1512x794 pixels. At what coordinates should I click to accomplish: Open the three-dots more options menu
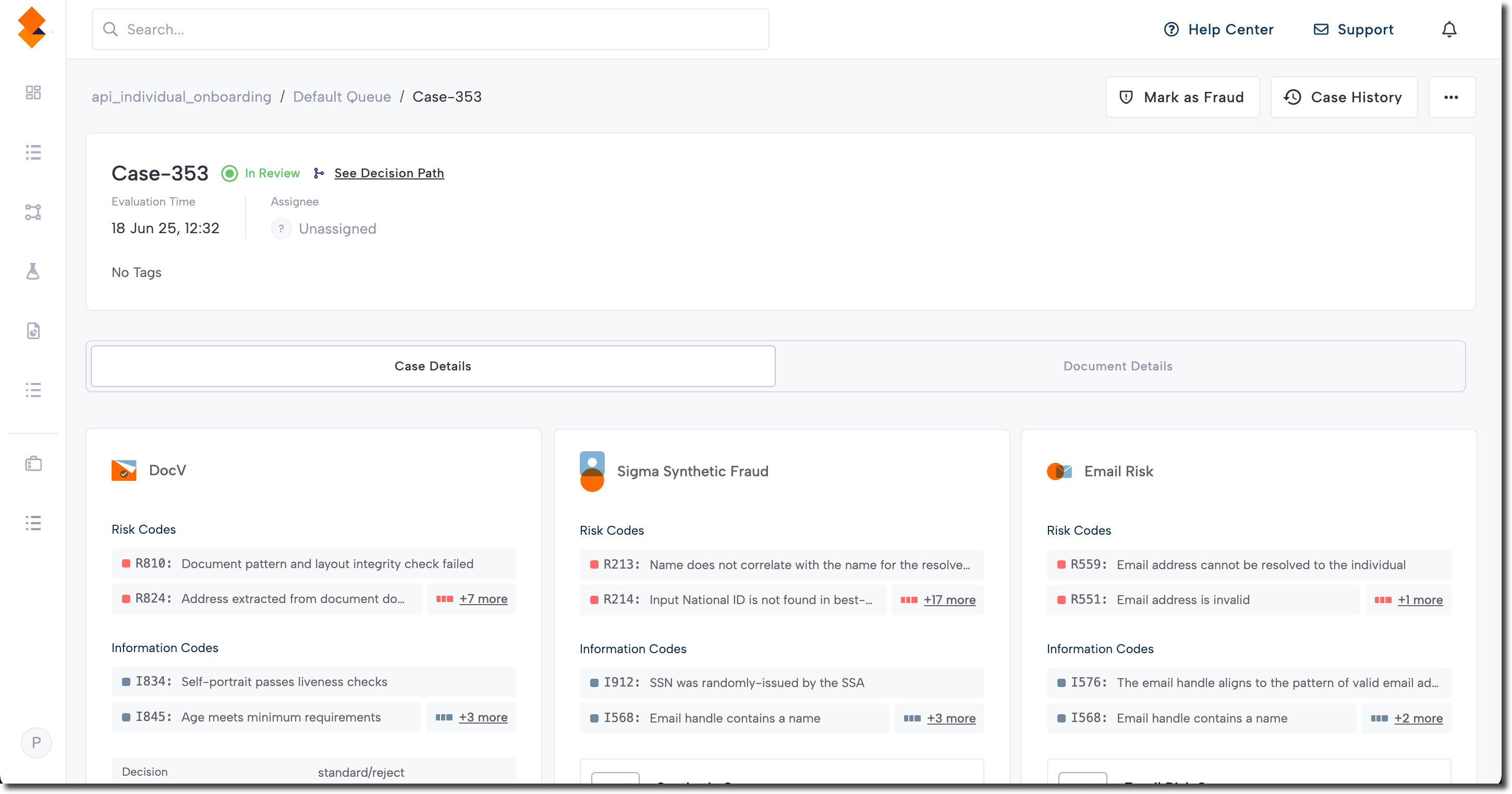click(x=1451, y=97)
